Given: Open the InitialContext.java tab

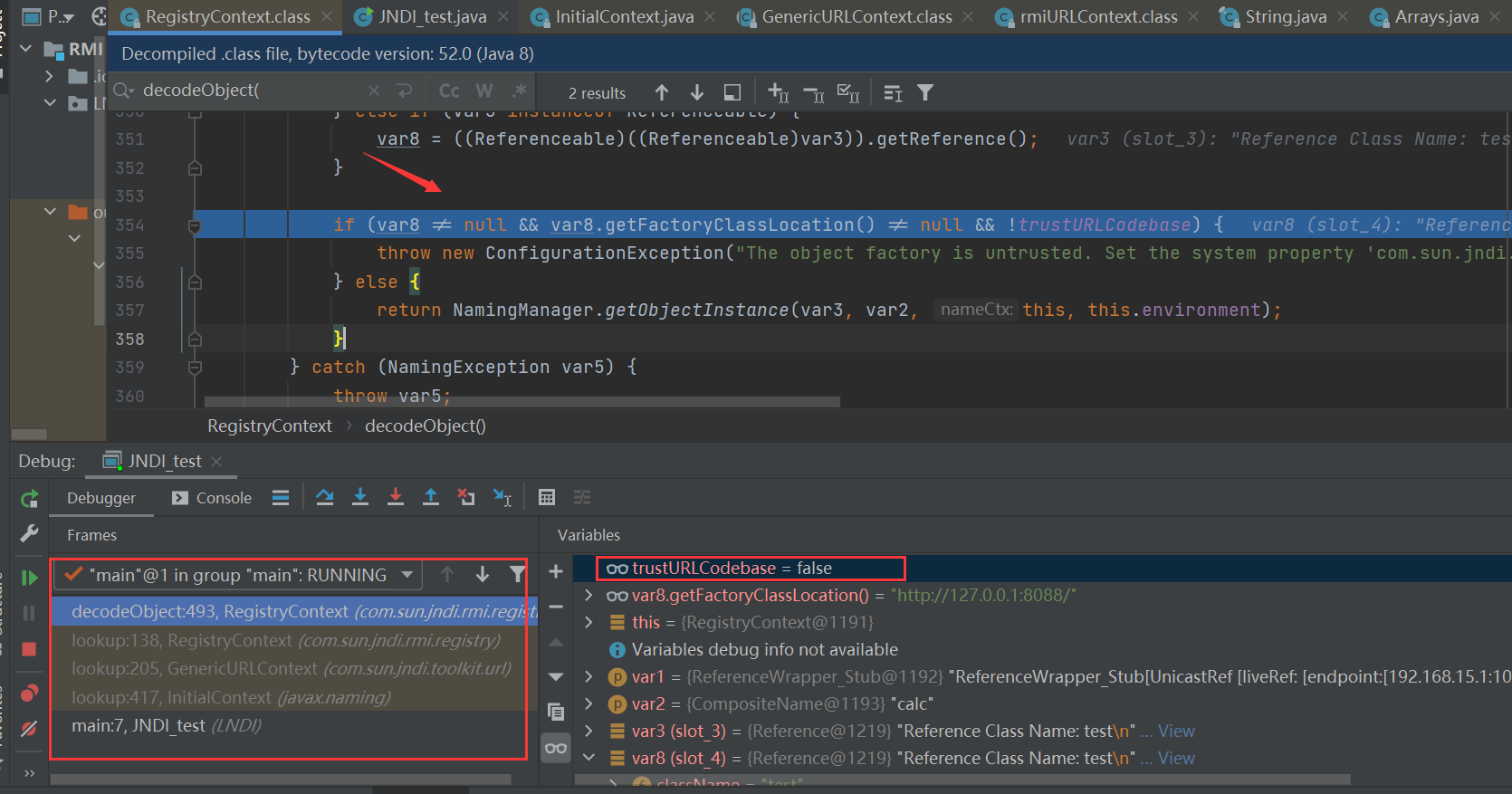Looking at the screenshot, I should 624,16.
